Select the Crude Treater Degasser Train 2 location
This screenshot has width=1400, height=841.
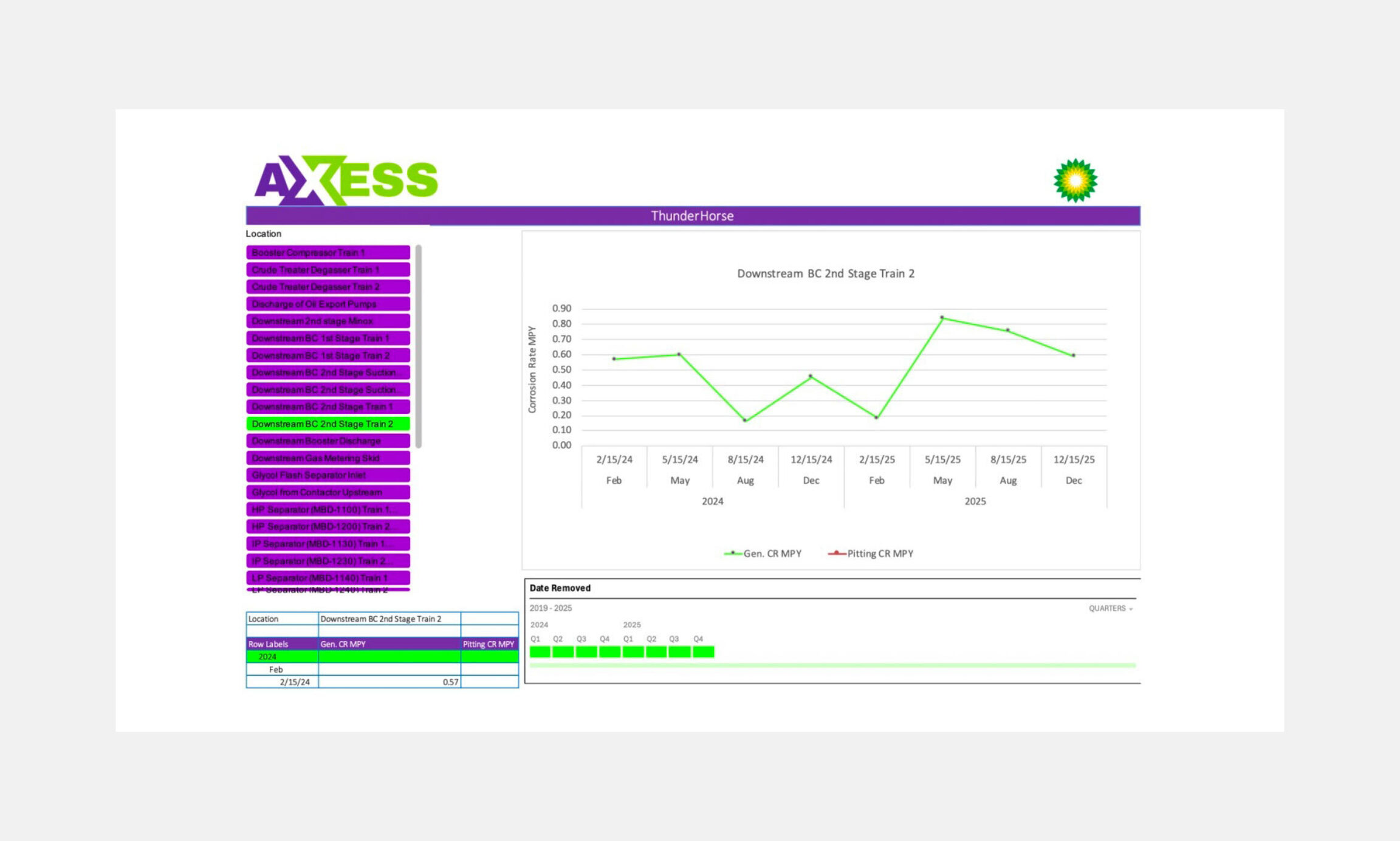pyautogui.click(x=328, y=287)
